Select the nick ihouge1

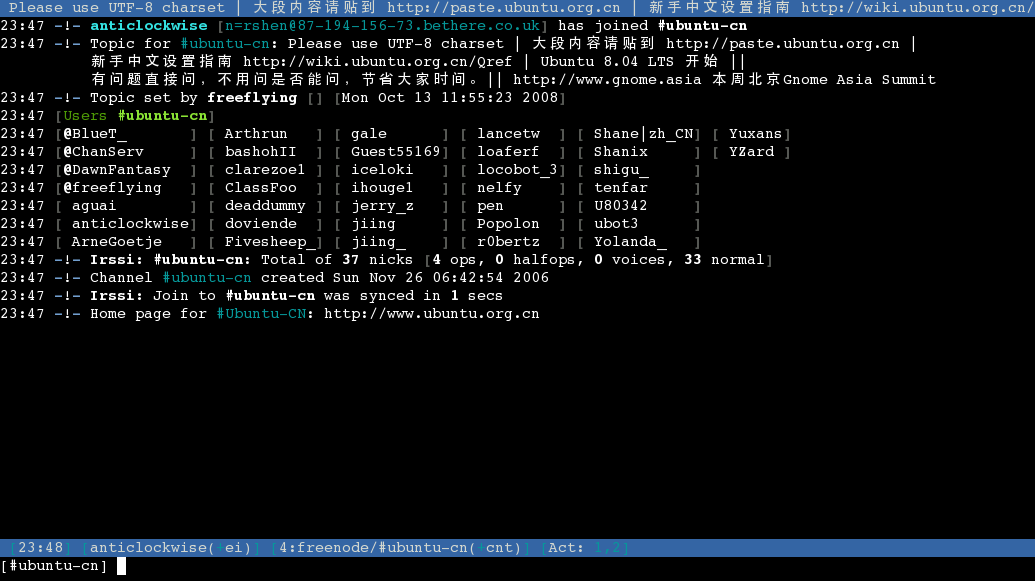pos(382,188)
